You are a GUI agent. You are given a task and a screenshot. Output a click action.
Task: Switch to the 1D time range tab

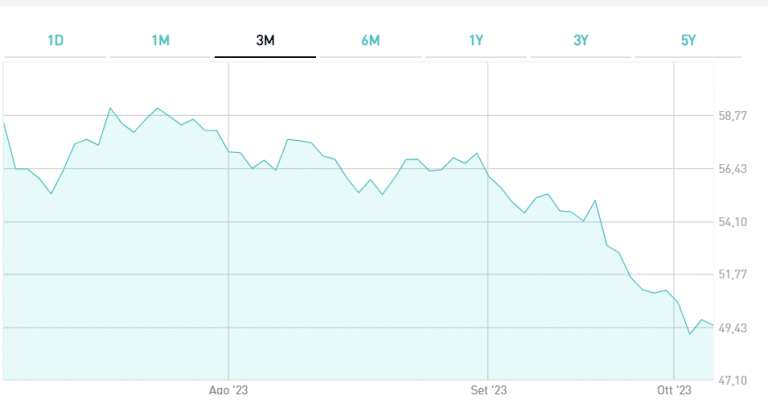pos(56,41)
